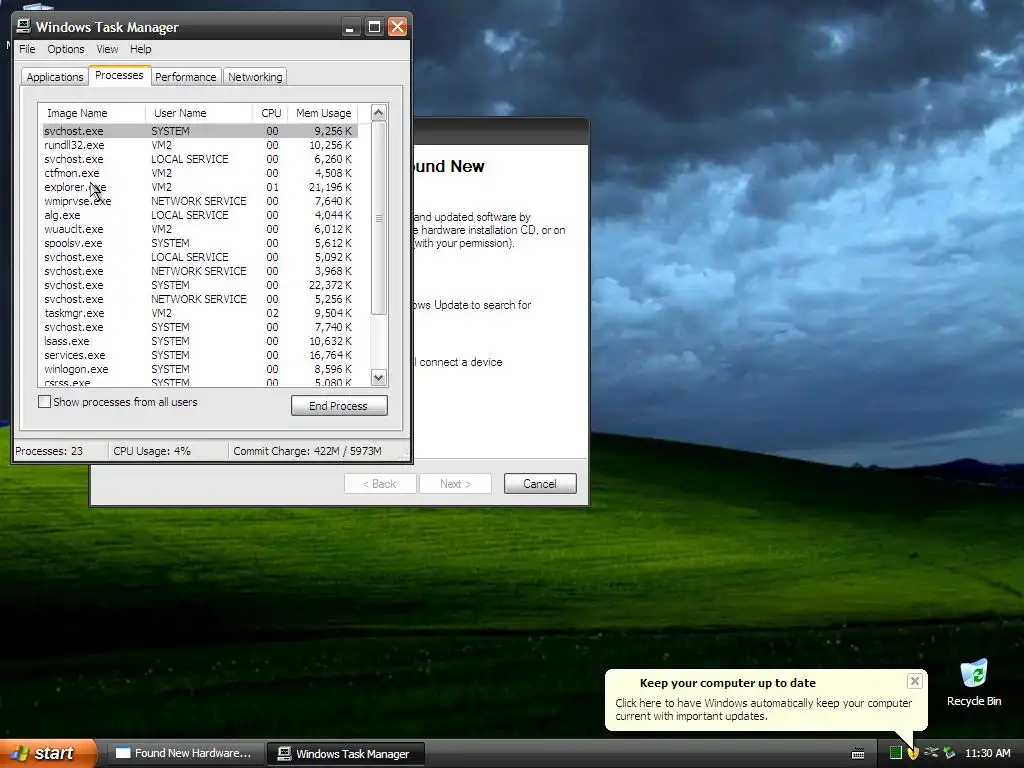Click the highlighted svchost.exe SYSTEM row

click(199, 131)
